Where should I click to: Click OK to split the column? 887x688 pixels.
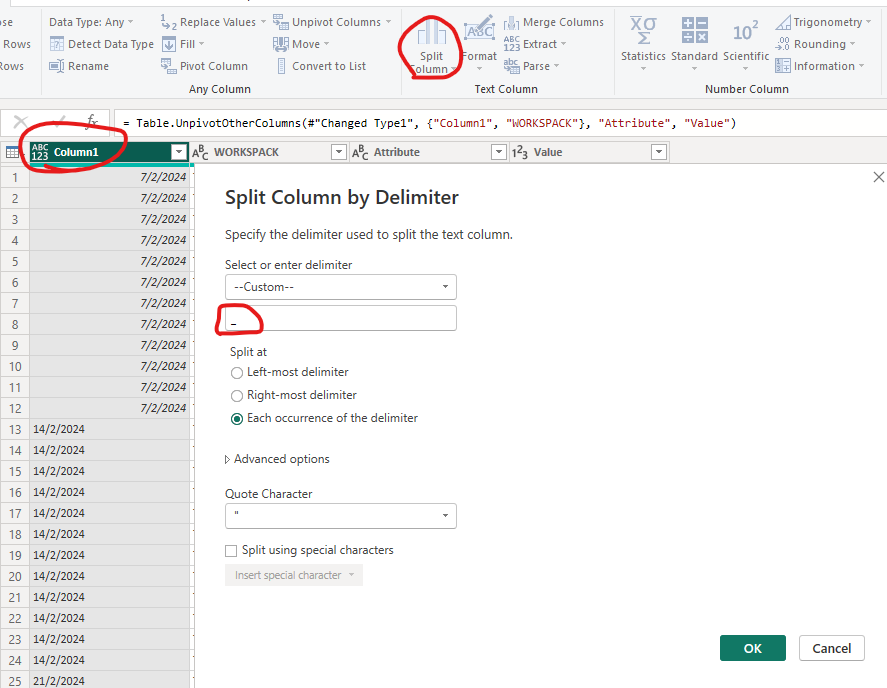752,648
